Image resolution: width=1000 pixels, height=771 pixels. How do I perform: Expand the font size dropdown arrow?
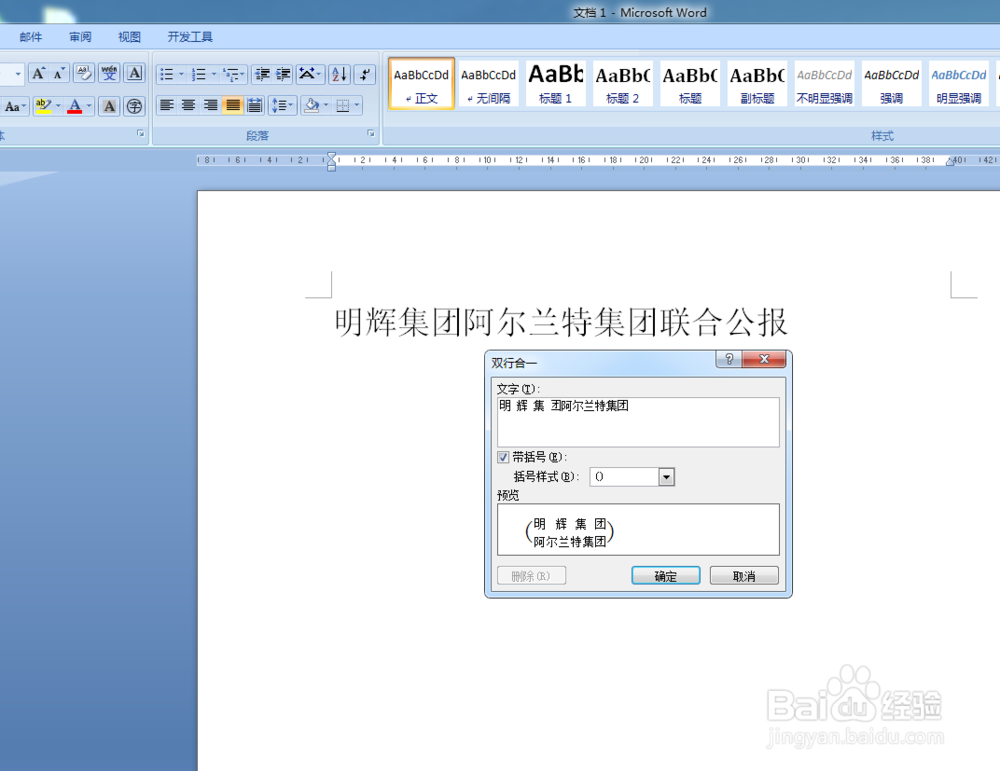18,74
